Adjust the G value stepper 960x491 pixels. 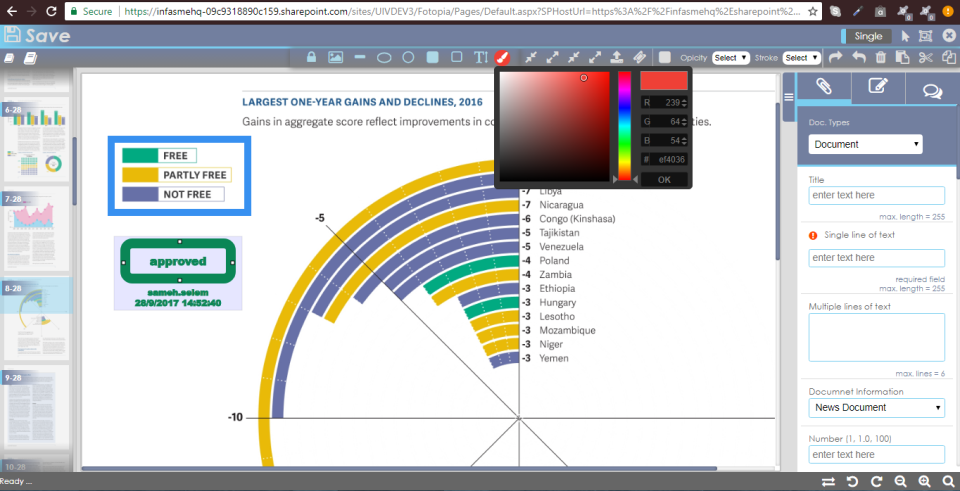pos(684,122)
